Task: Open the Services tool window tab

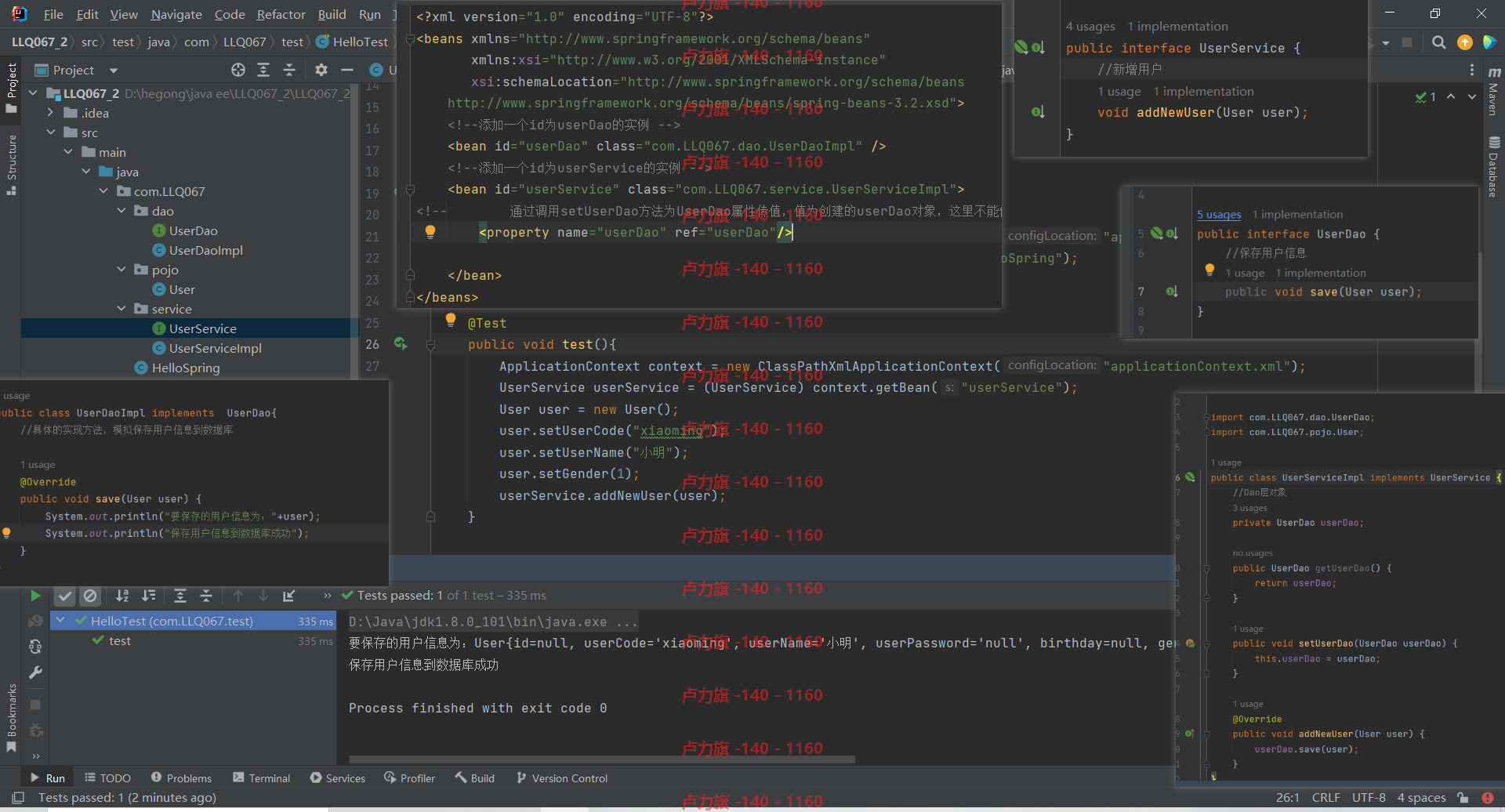Action: click(337, 778)
